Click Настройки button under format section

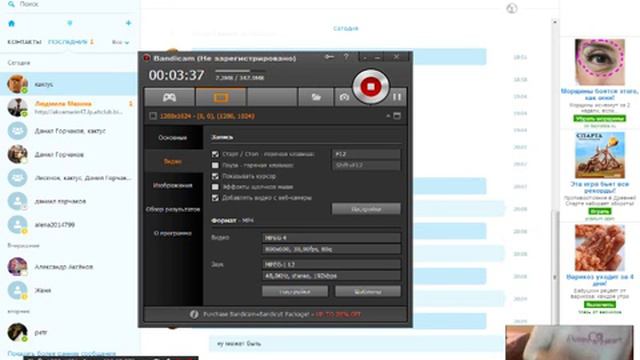(x=295, y=291)
